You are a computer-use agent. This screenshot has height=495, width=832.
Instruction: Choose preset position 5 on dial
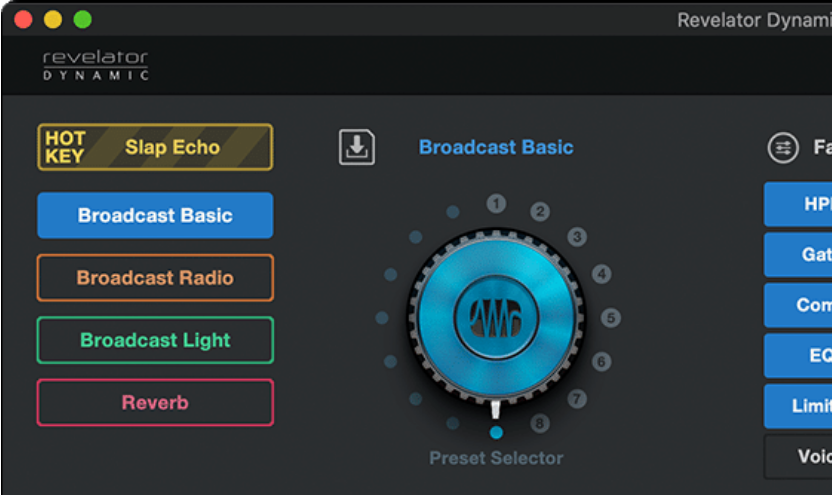click(x=611, y=318)
